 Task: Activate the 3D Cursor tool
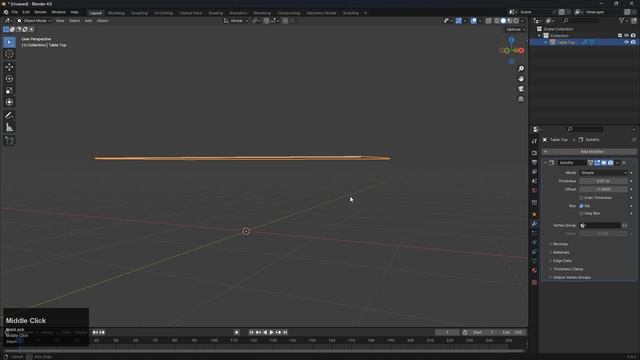[9, 54]
